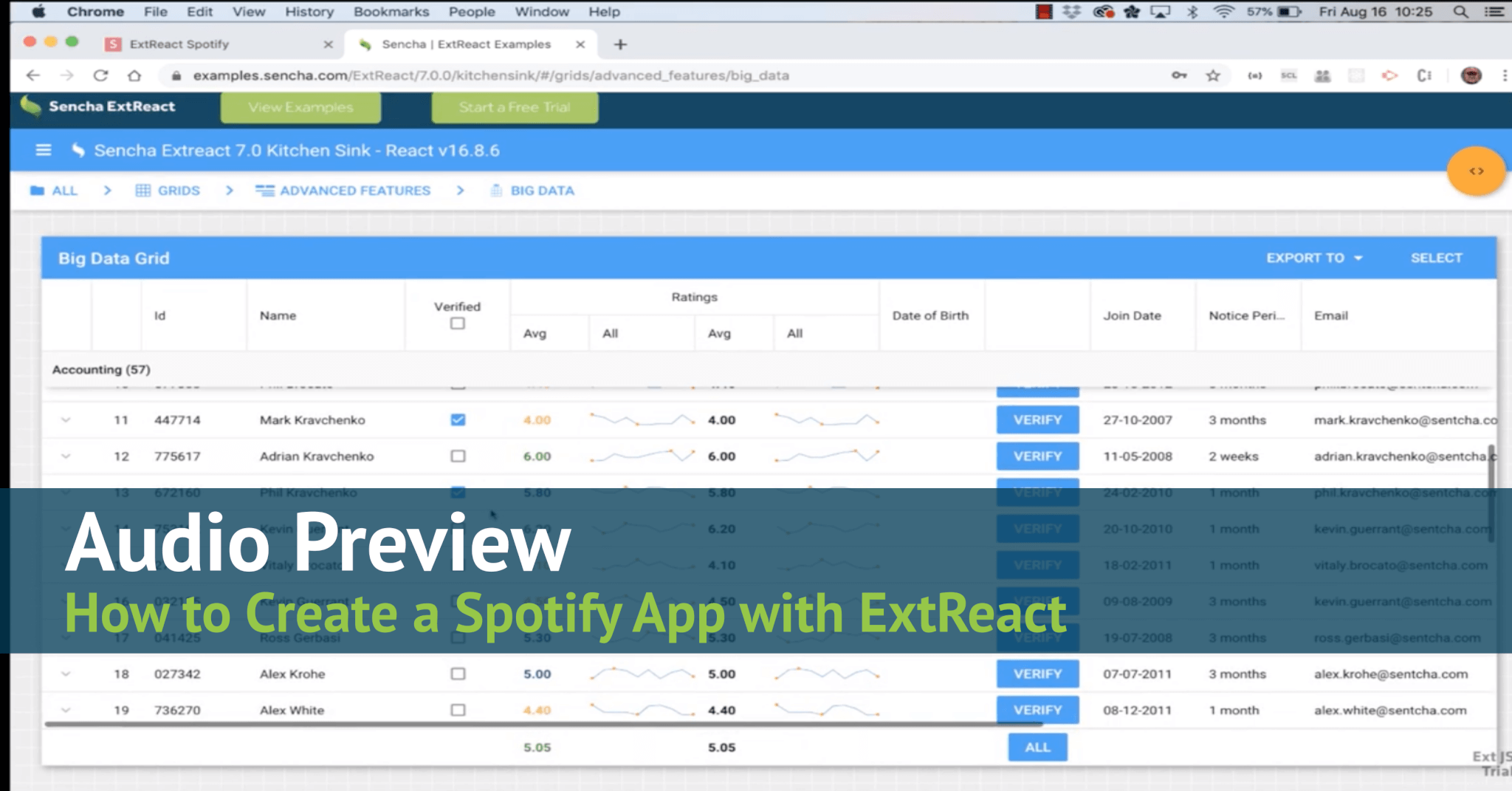Image resolution: width=1512 pixels, height=791 pixels.
Task: Click View Examples button
Action: tap(300, 107)
